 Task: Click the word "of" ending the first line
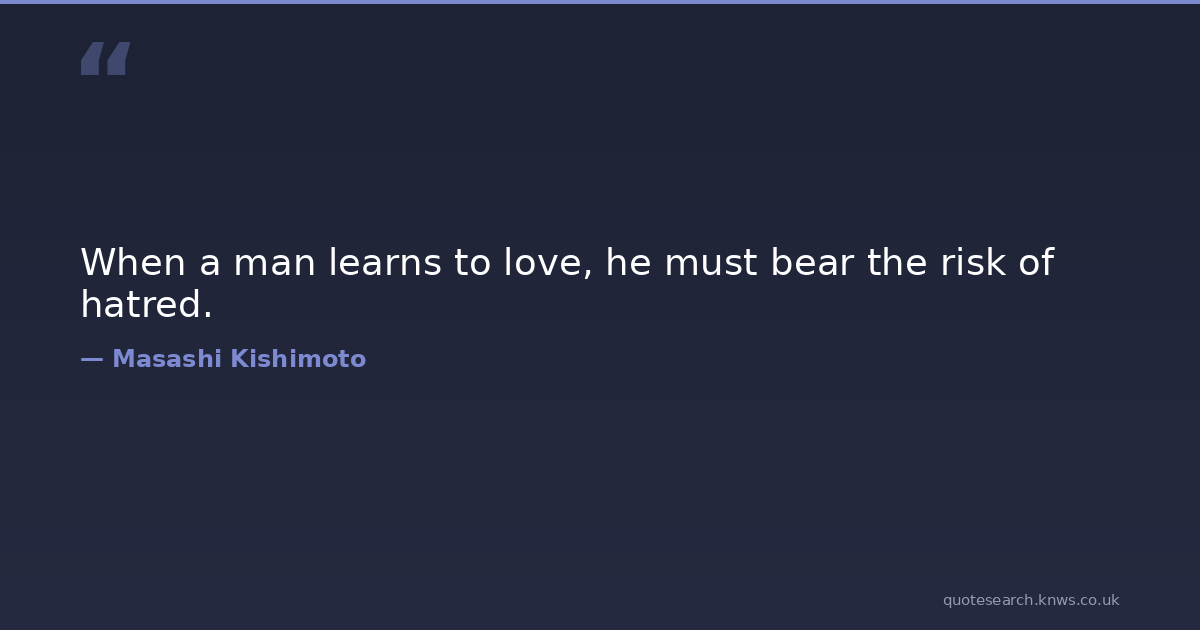[x=1035, y=263]
